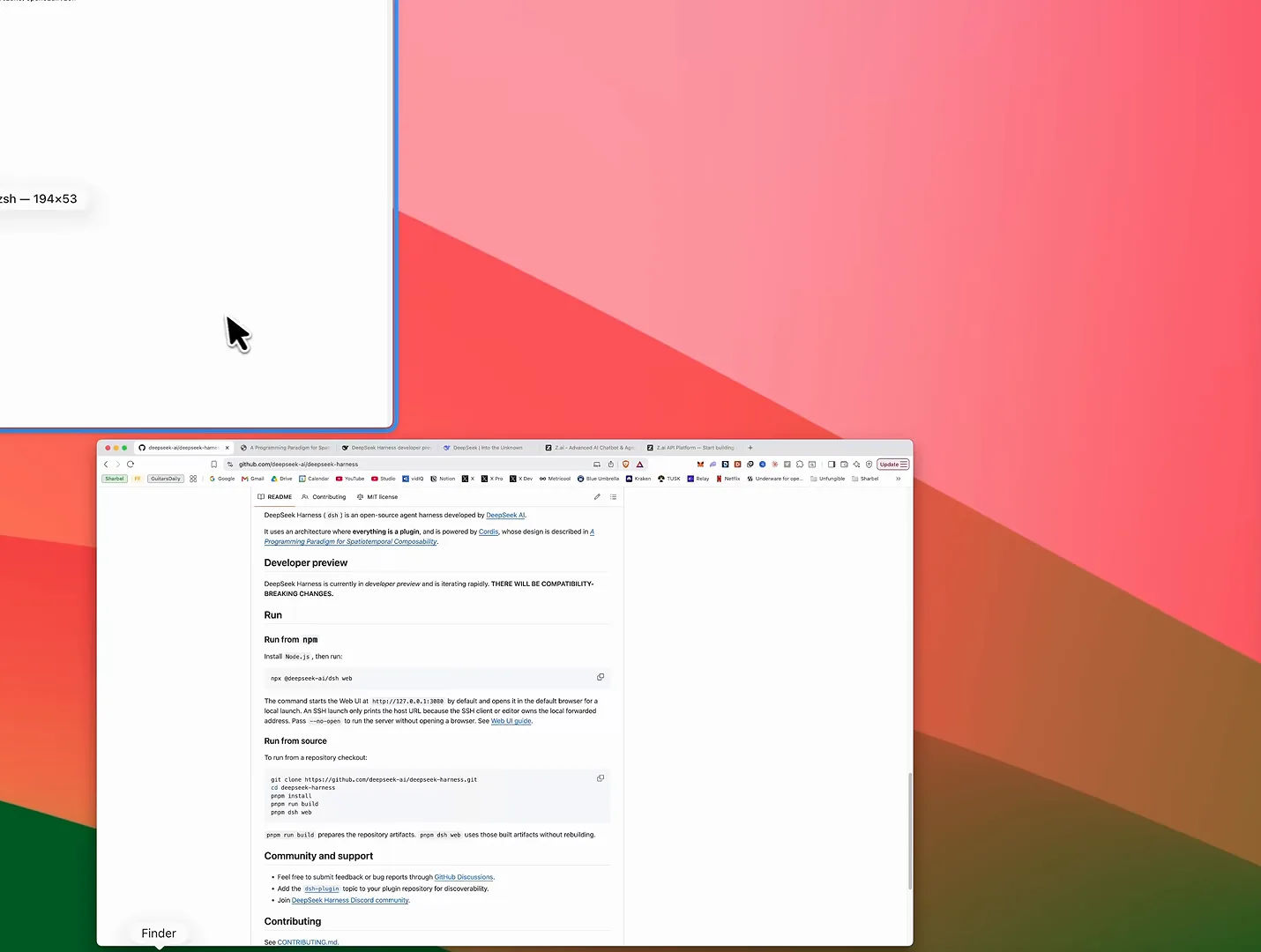
Task: Open the Metricool bookmark
Action: [x=556, y=479]
